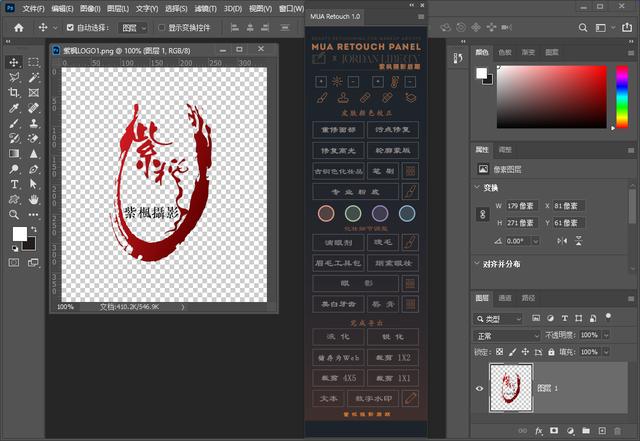Click the 眉毛工具包 button
The width and height of the screenshot is (640, 441).
[338, 263]
